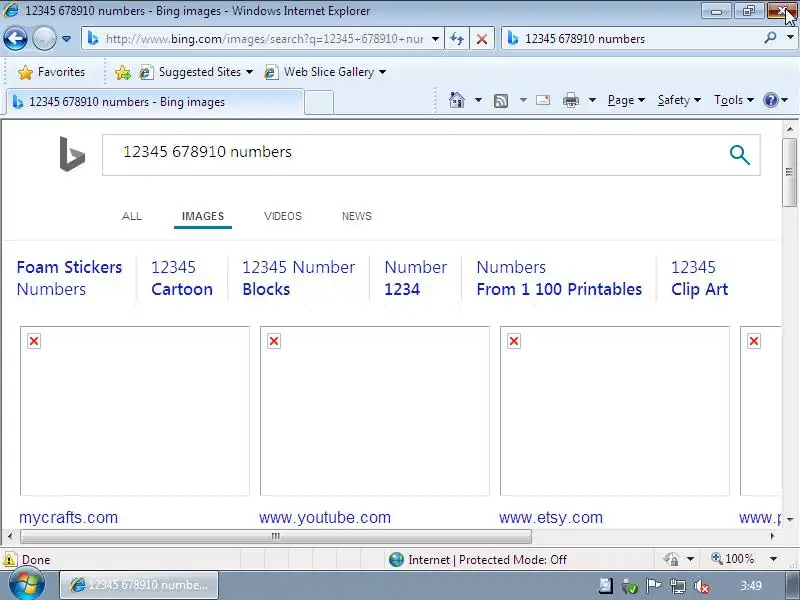This screenshot has height=600, width=800.
Task: Click the Add to Favorites Bar icon
Action: [122, 72]
